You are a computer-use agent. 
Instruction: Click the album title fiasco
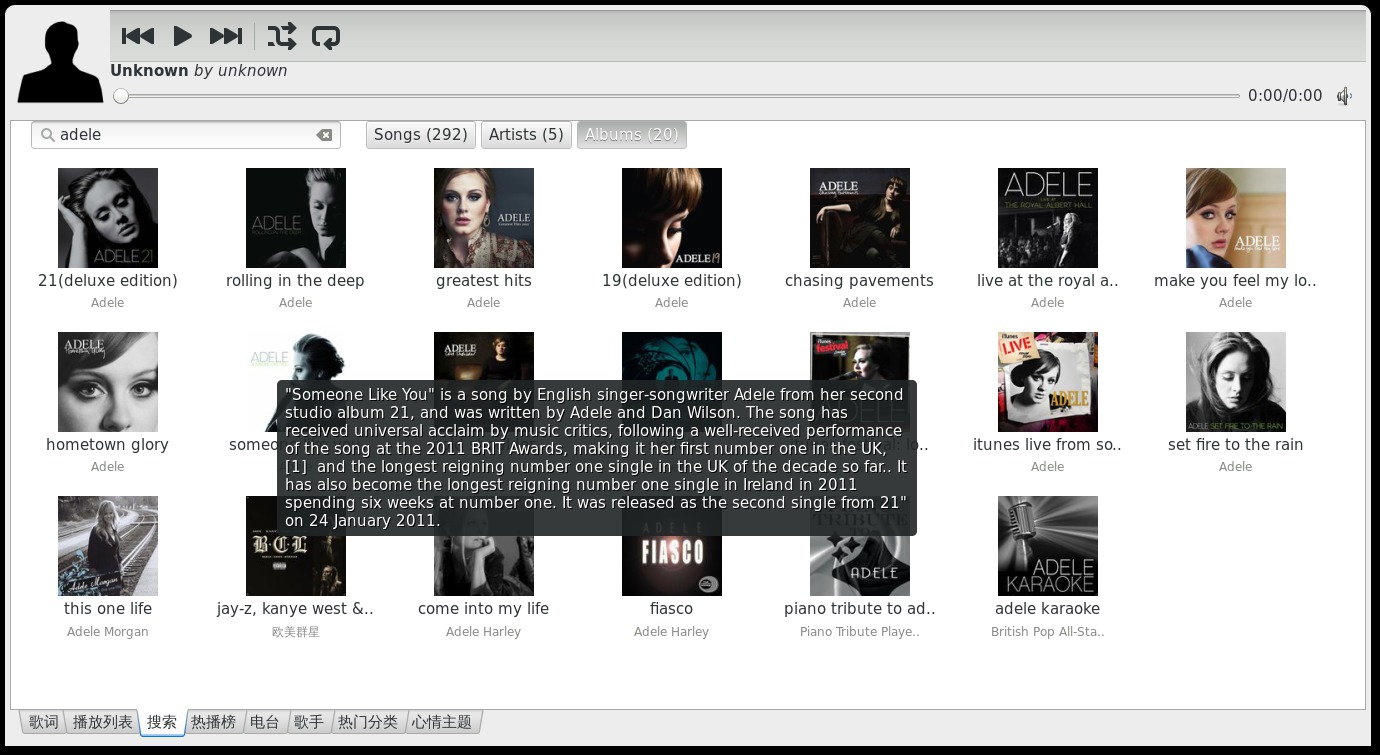pyautogui.click(x=672, y=609)
